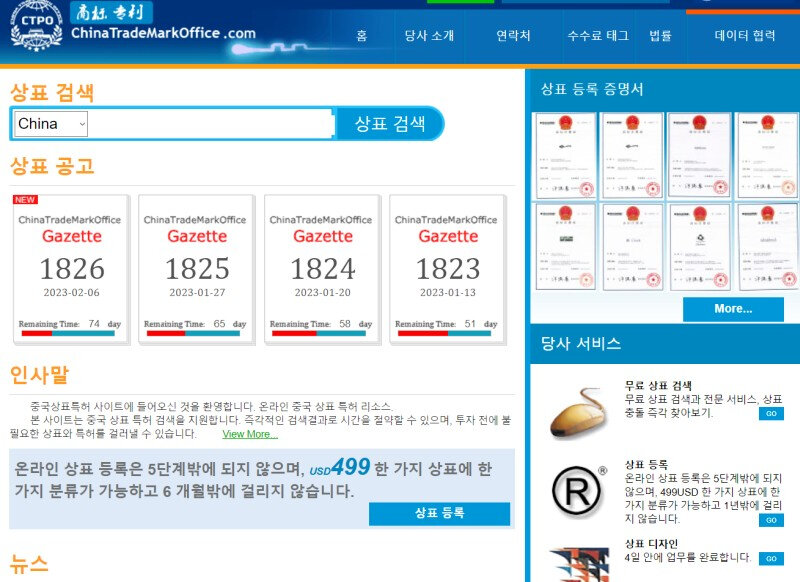Click GO button for 상표 디자인
The image size is (800, 582).
click(x=771, y=558)
